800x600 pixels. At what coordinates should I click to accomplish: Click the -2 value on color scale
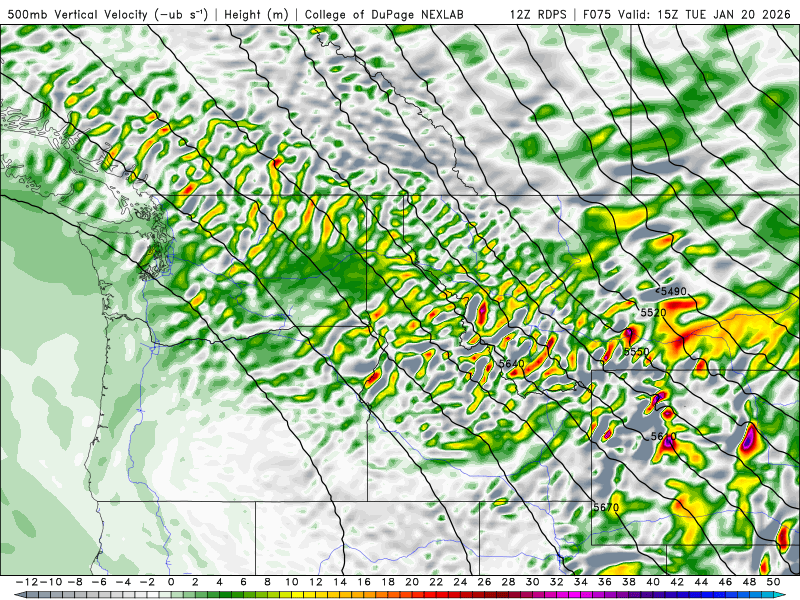(147, 582)
